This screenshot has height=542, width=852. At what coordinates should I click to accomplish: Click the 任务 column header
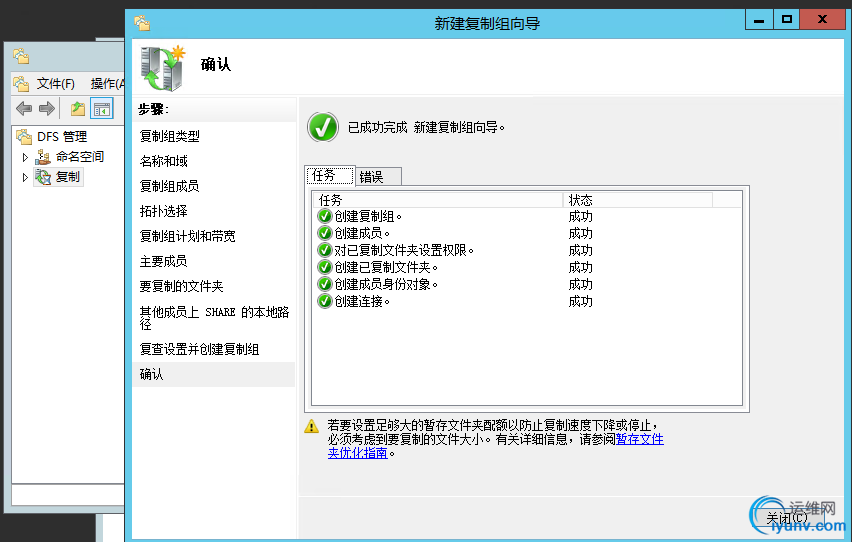438,200
